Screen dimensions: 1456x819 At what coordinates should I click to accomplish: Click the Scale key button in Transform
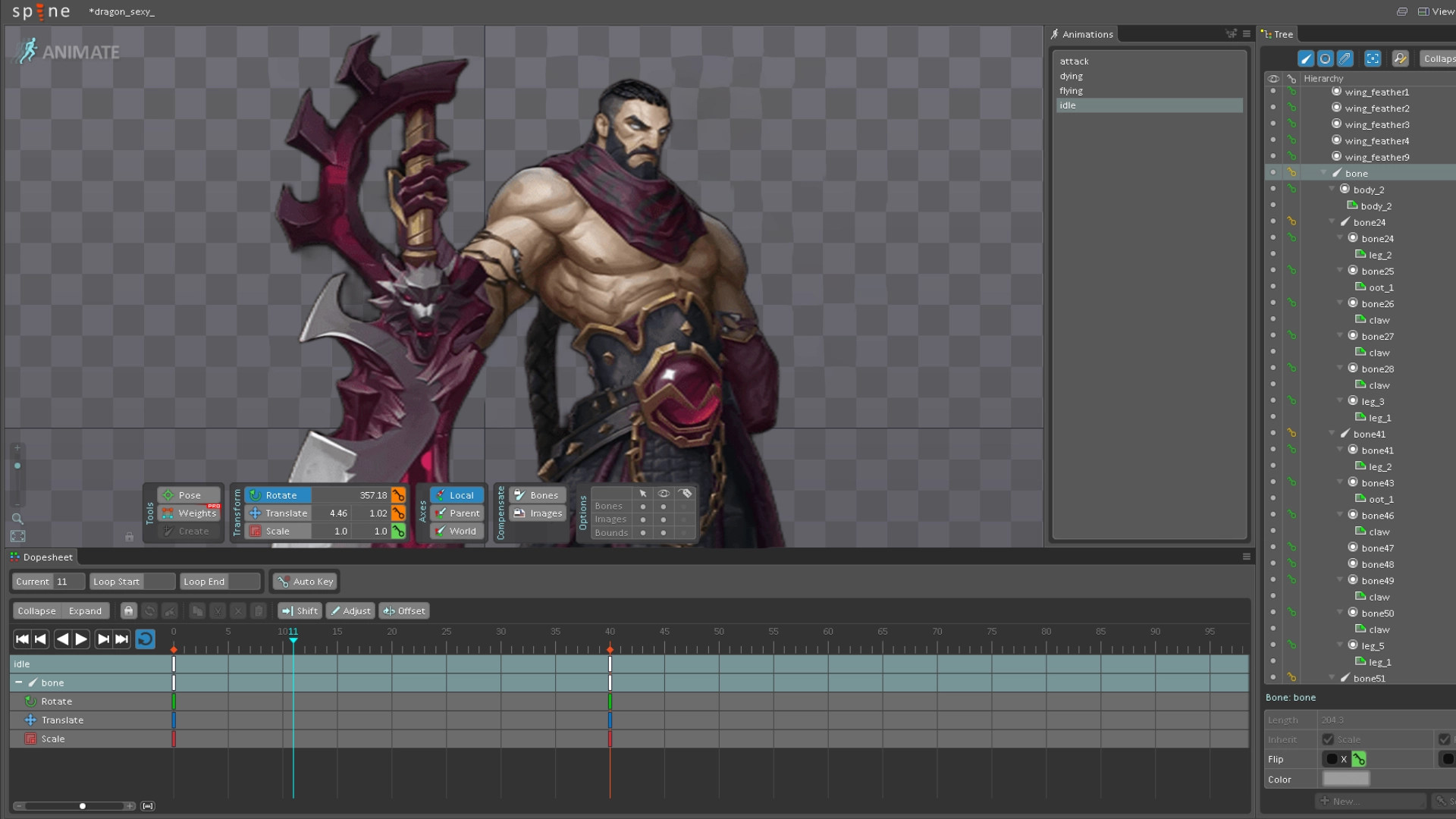coord(398,532)
